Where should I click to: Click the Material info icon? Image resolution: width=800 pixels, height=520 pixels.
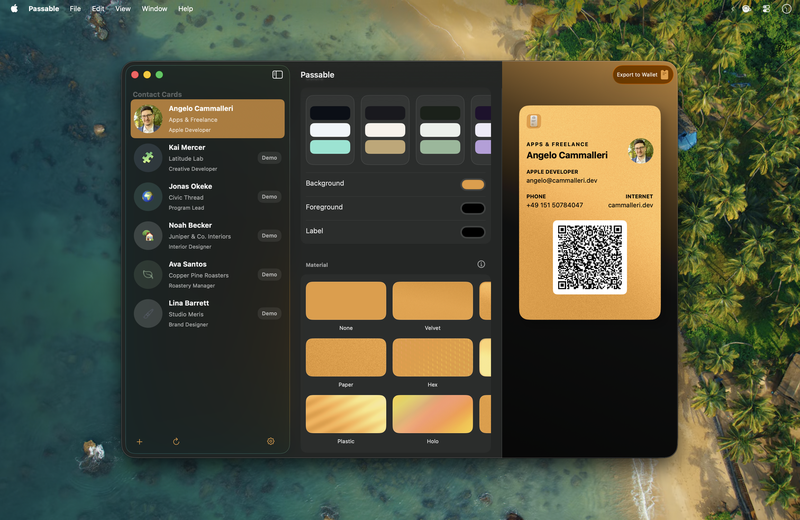(x=481, y=264)
